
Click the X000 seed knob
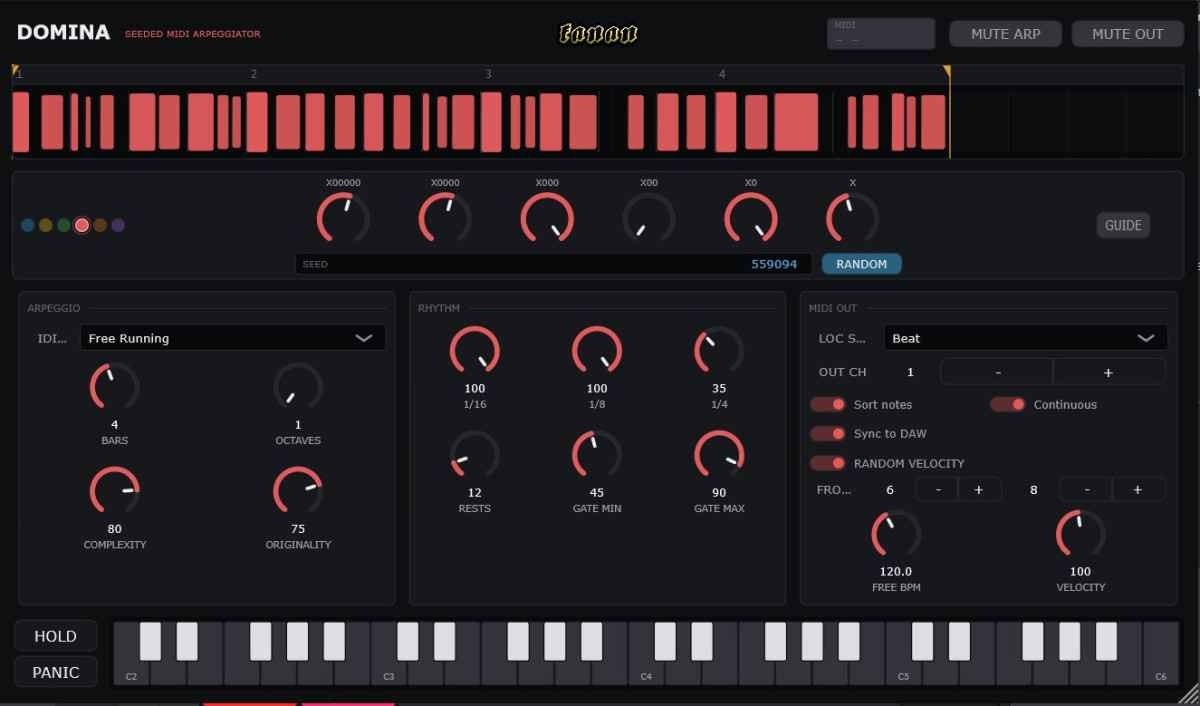(x=547, y=218)
